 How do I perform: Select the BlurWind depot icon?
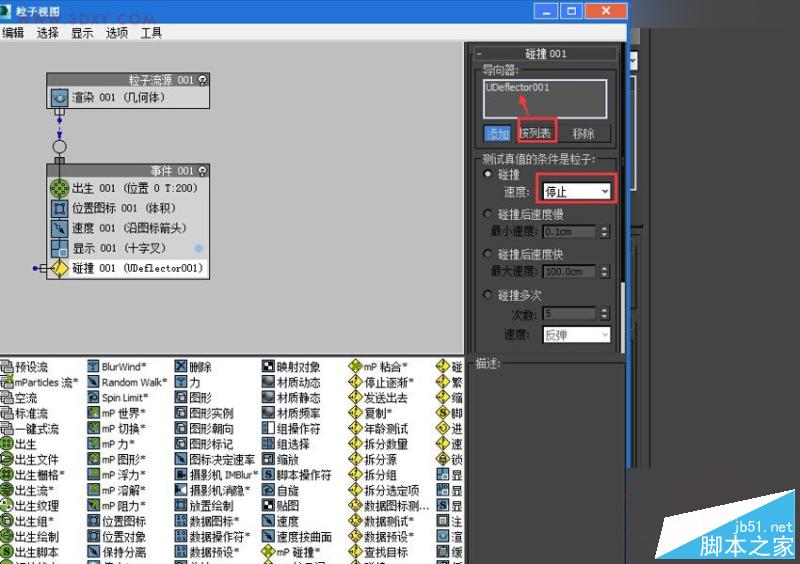point(93,366)
